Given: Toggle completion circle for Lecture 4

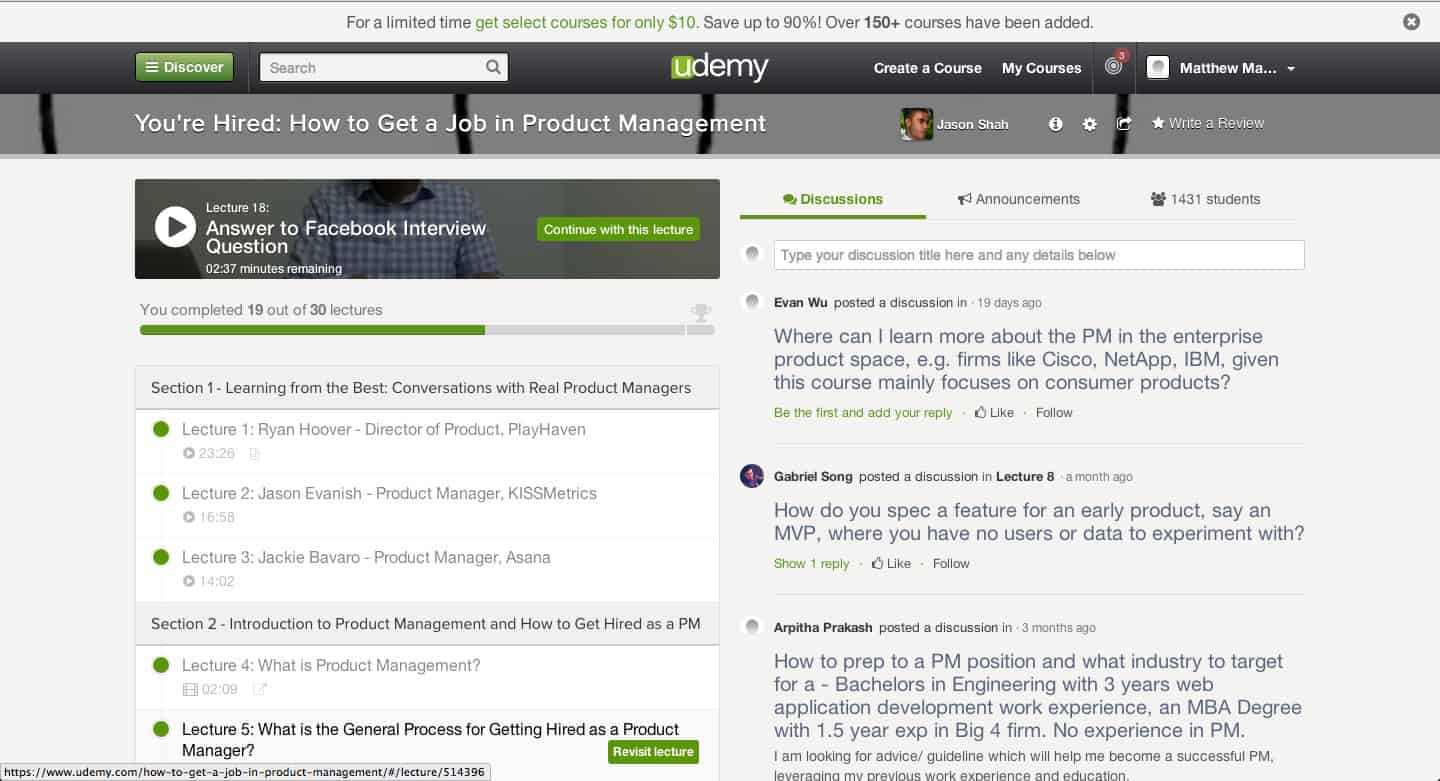Looking at the screenshot, I should point(161,664).
